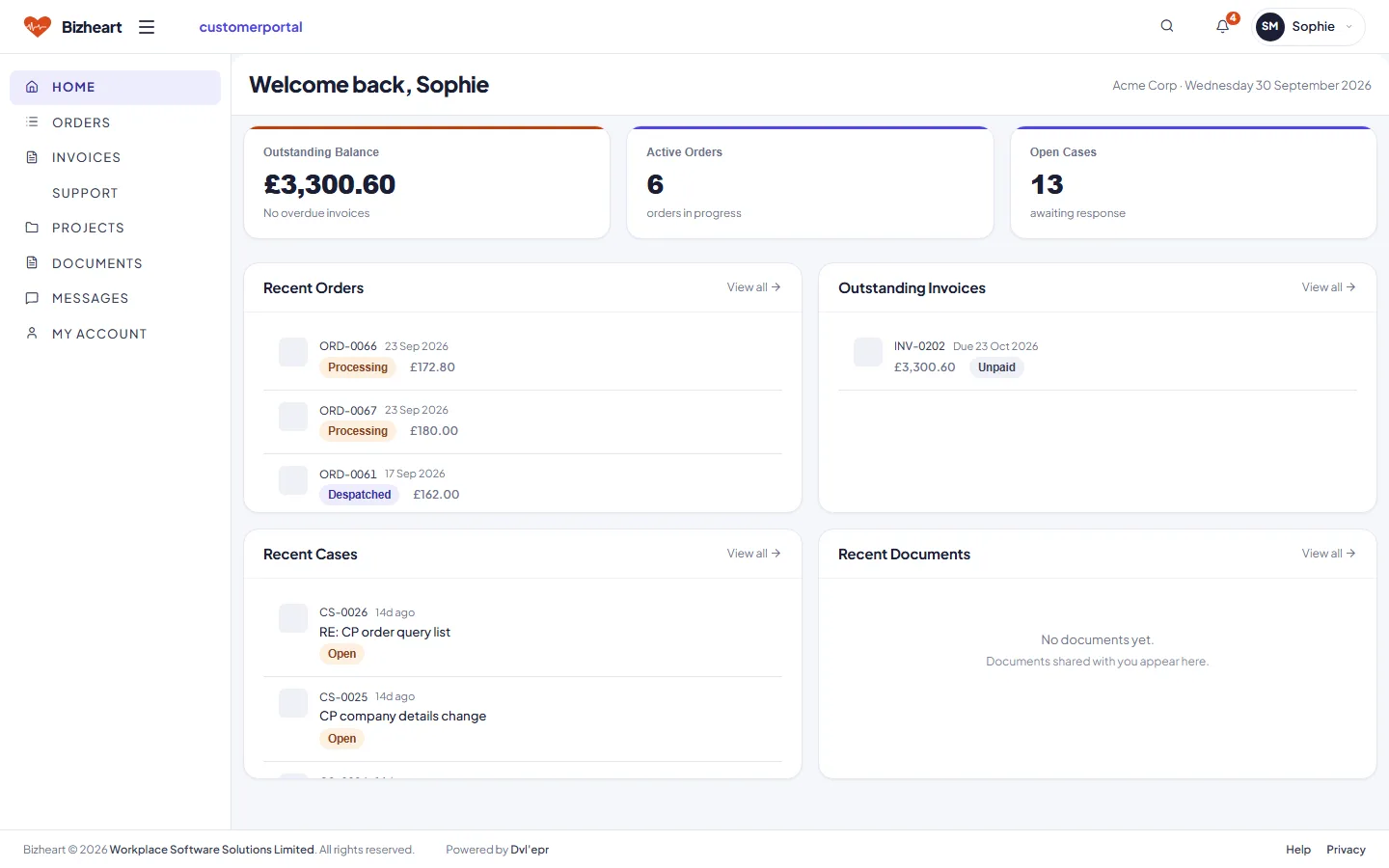Click the Active Orders card
The width and height of the screenshot is (1389, 868).
(x=810, y=182)
